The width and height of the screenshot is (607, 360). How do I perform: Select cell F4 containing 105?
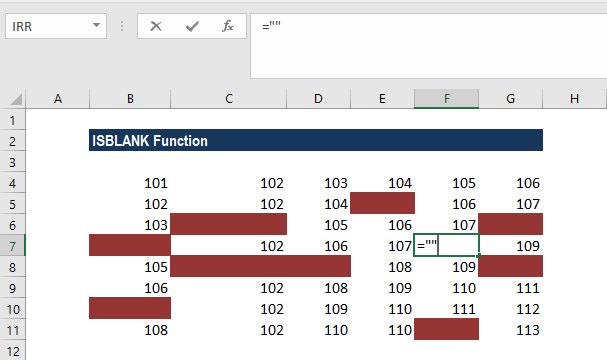(x=446, y=183)
